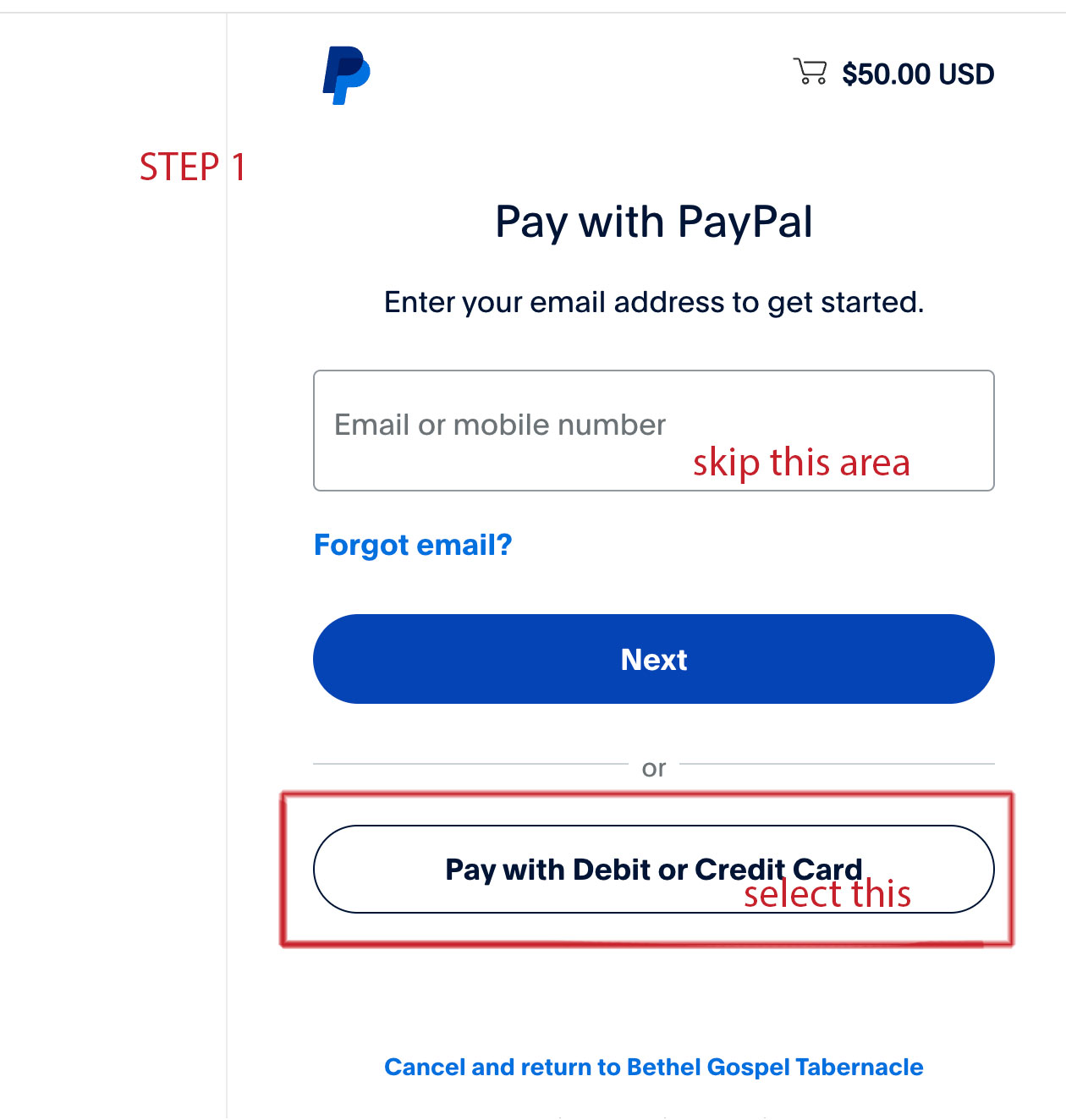This screenshot has height=1120, width=1066.
Task: Open the Forgot email? link
Action: pyautogui.click(x=413, y=545)
